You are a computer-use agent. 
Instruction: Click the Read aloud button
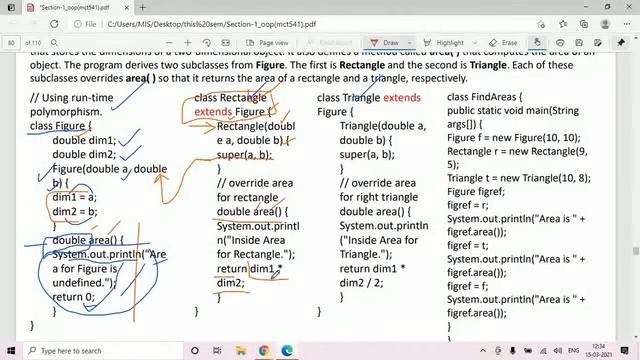[329, 42]
